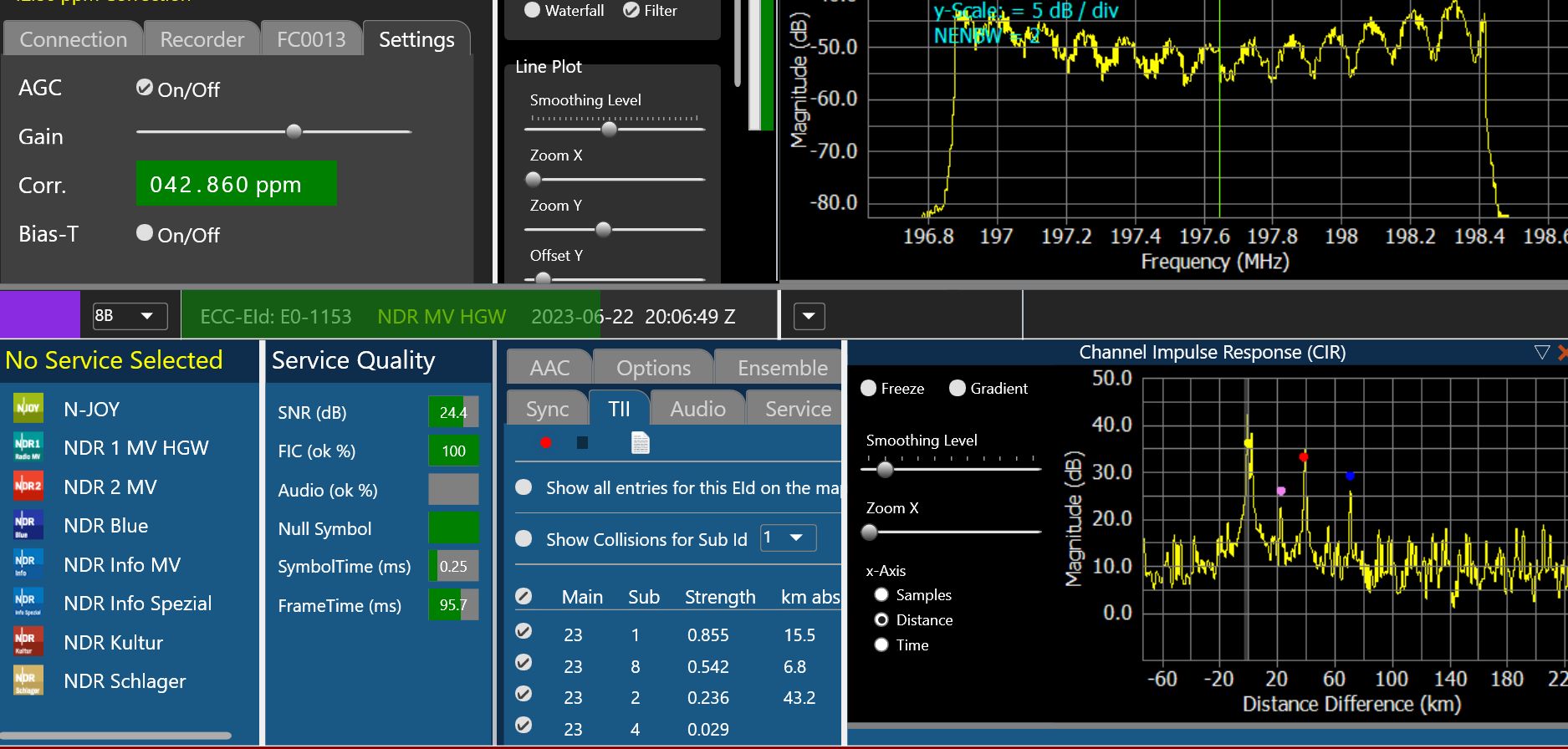The image size is (1568, 749).
Task: Open the Recorder tab
Action: pyautogui.click(x=202, y=39)
